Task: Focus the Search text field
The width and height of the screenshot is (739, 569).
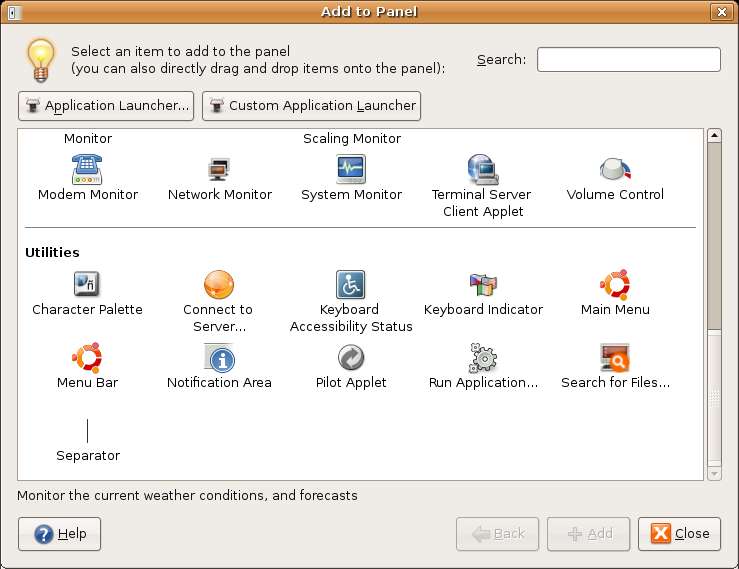Action: pos(628,60)
